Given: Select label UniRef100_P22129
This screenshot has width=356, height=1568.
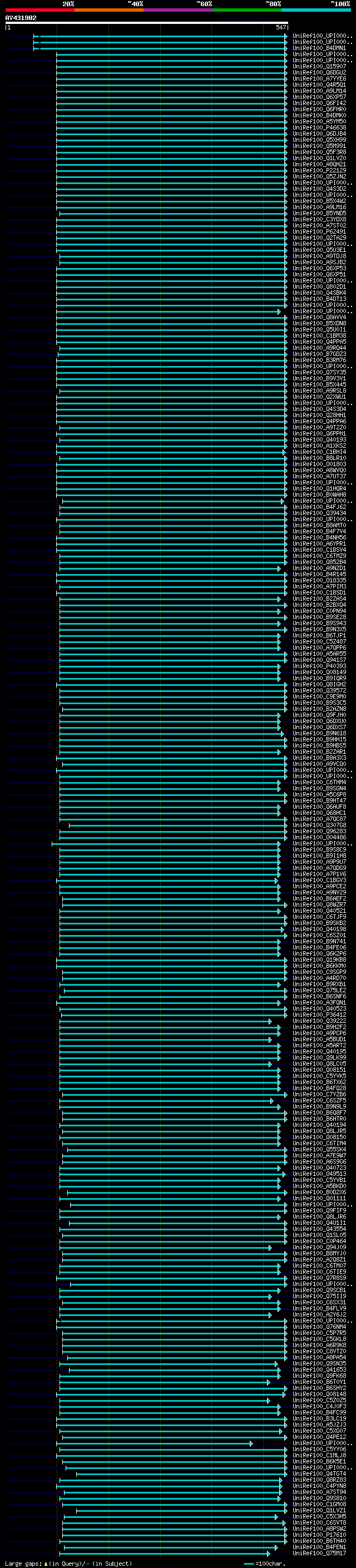Looking at the screenshot, I should (x=319, y=170).
